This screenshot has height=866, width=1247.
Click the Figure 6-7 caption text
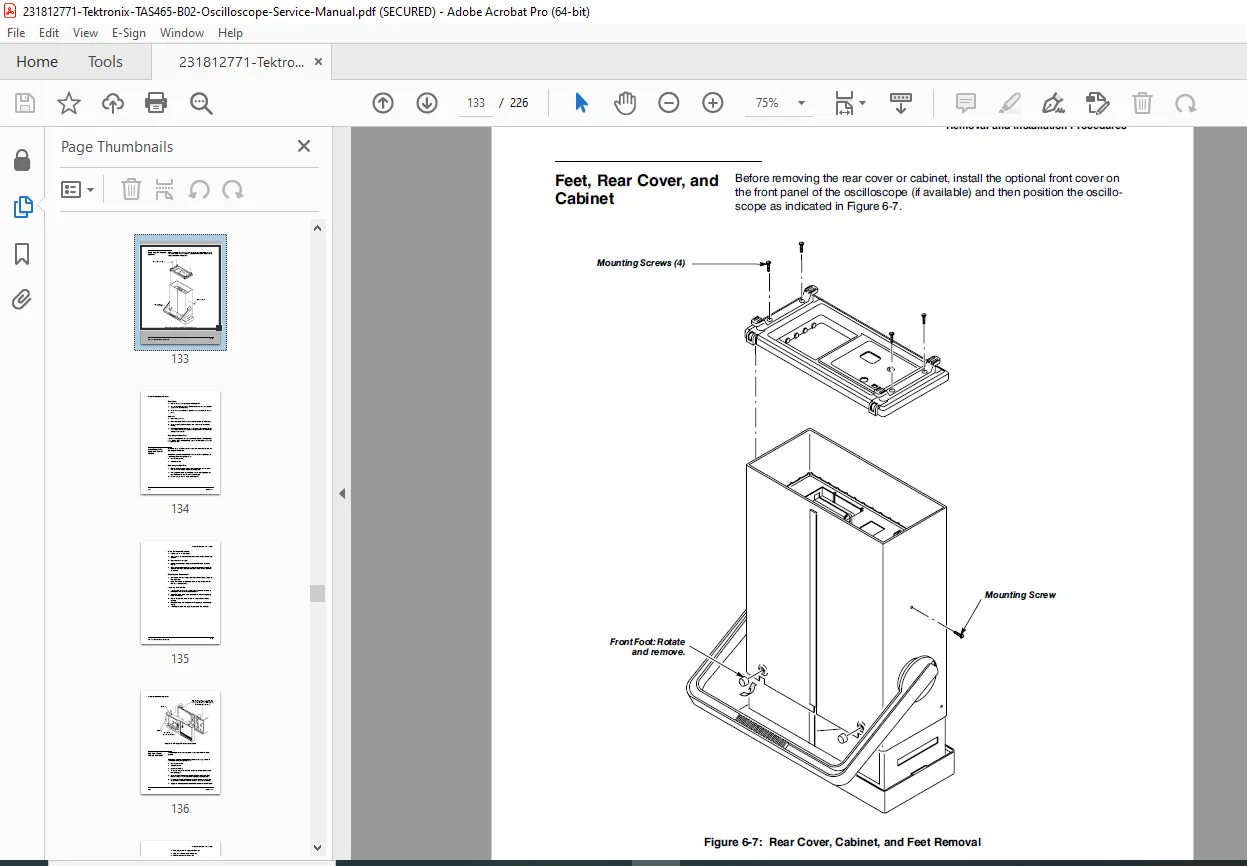coord(842,842)
